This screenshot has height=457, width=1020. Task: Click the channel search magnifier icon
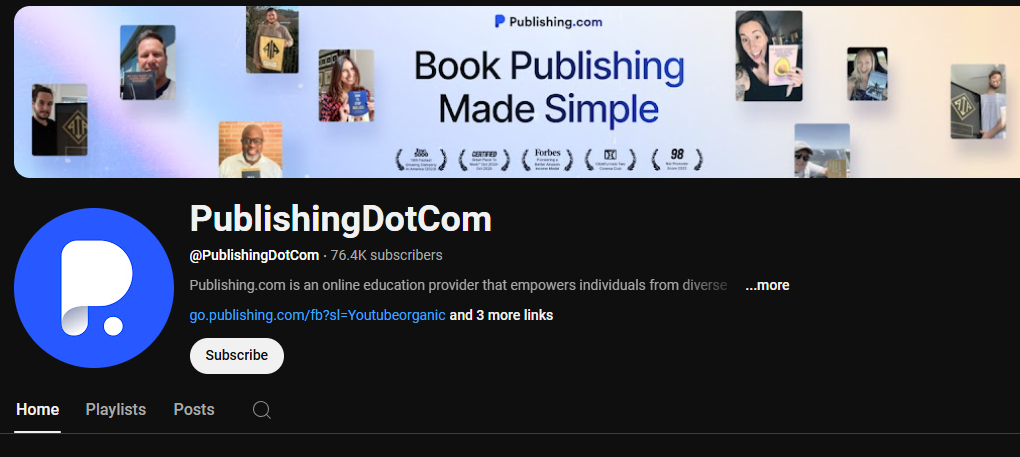[262, 410]
